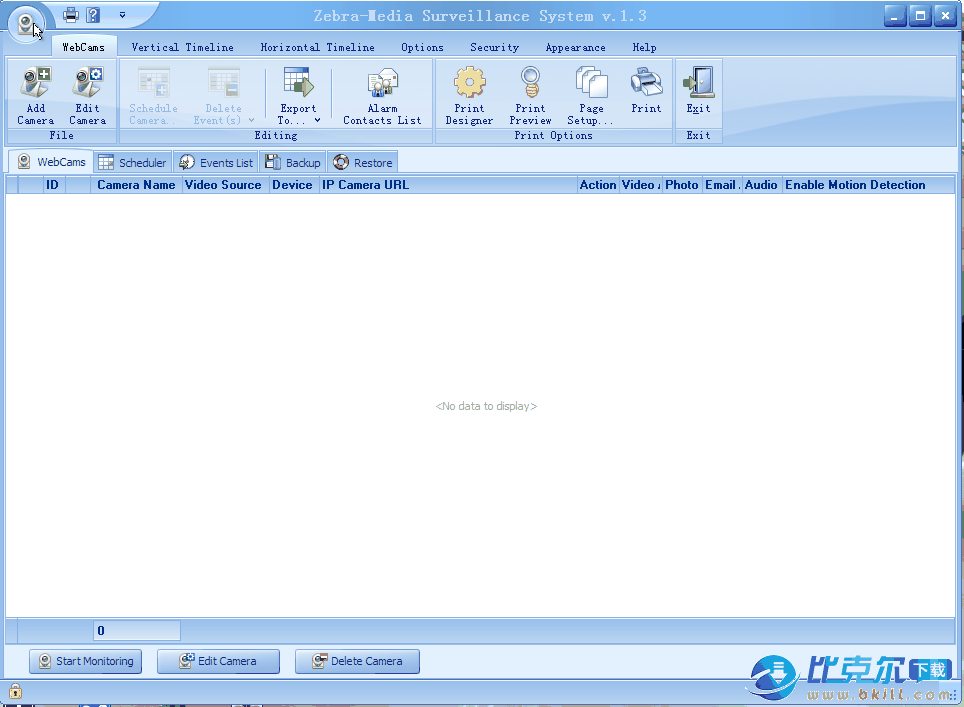Click the Add Camera ribbon icon

coord(36,95)
